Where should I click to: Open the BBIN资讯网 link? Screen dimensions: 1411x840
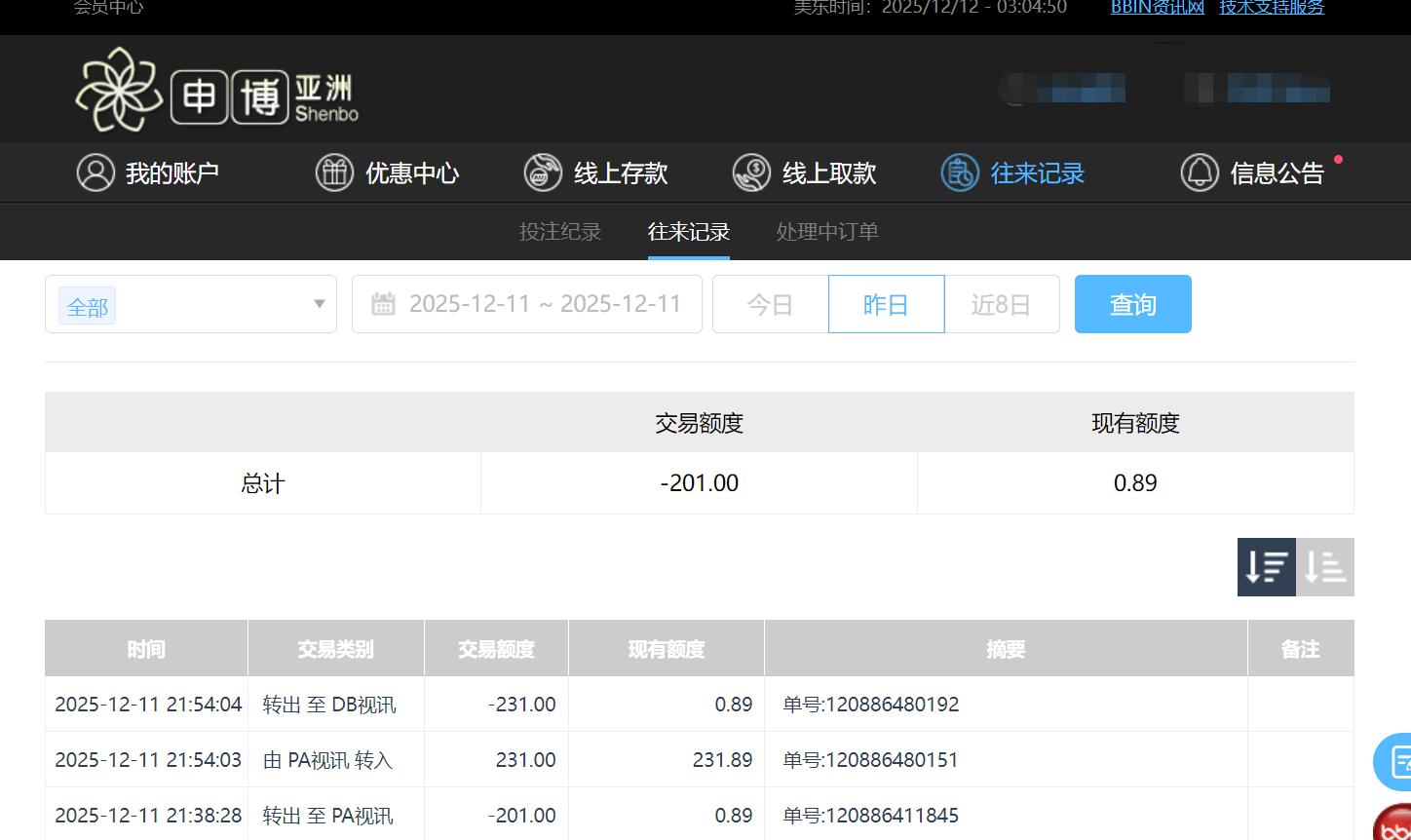(x=1158, y=8)
